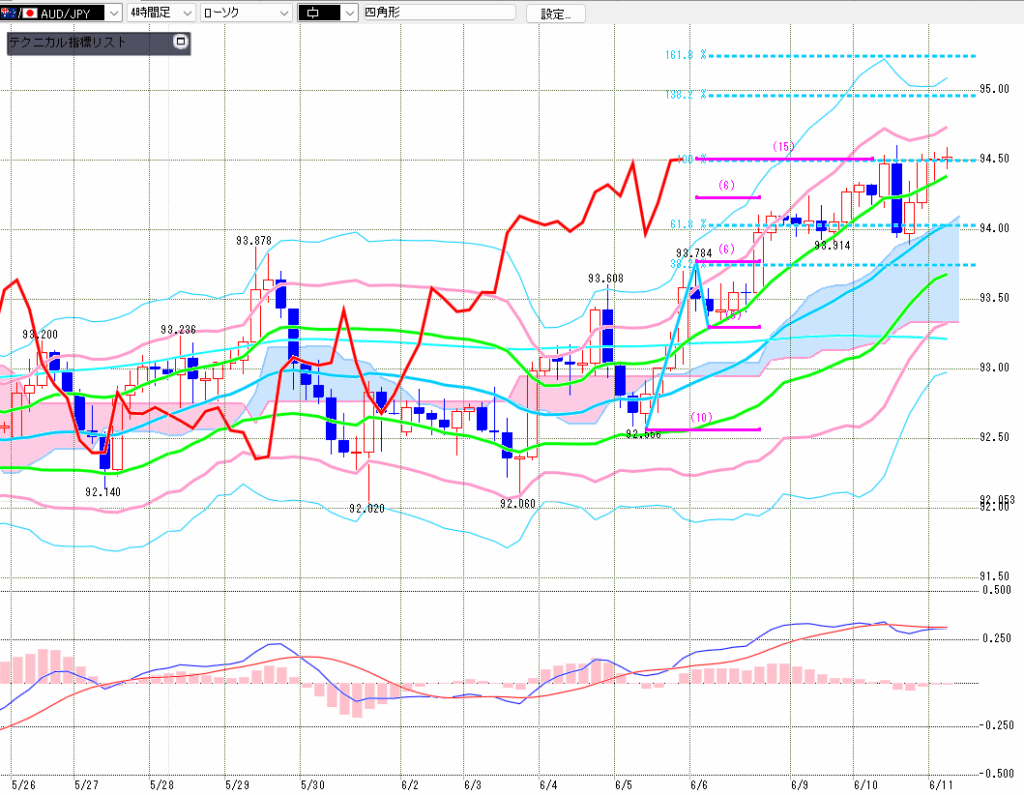Click the テクニカル指標リスト panel title
This screenshot has width=1024, height=795.
tap(67, 42)
